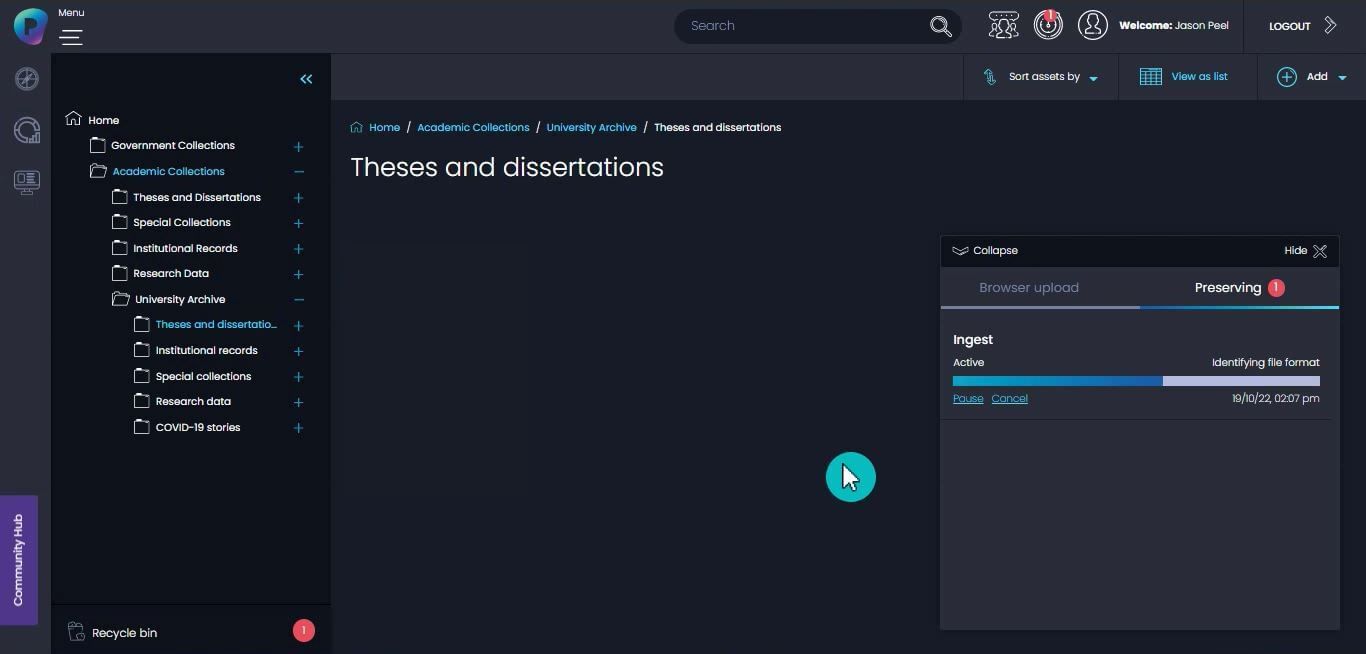Open the Recycle bin
This screenshot has height=654, width=1366.
click(124, 633)
